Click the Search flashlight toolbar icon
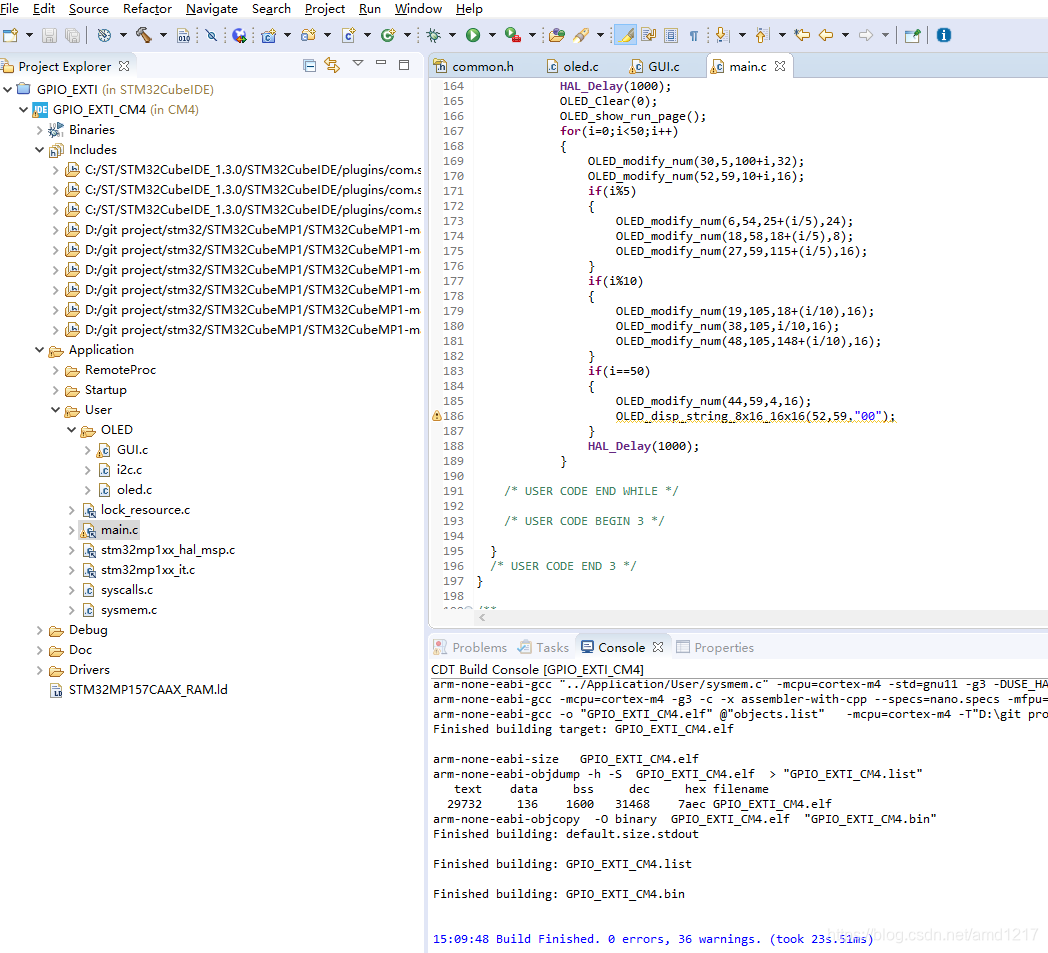Screen dimensions: 1048x953 (581, 35)
